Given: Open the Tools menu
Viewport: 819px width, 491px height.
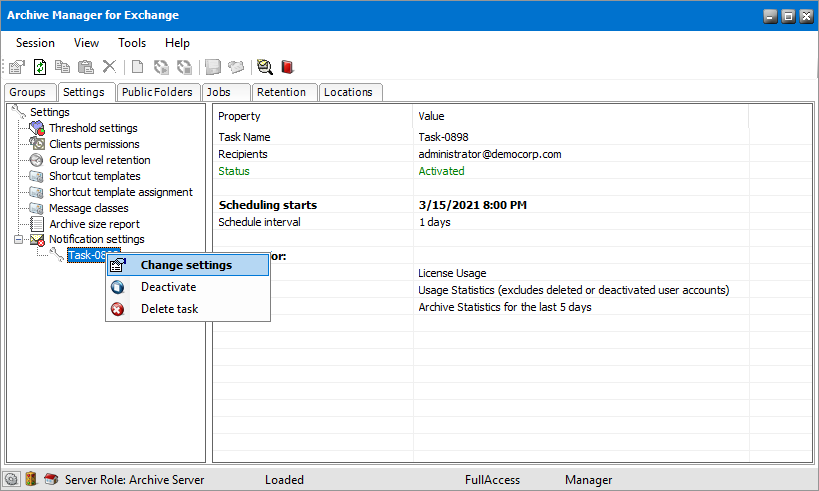Looking at the screenshot, I should pyautogui.click(x=132, y=43).
